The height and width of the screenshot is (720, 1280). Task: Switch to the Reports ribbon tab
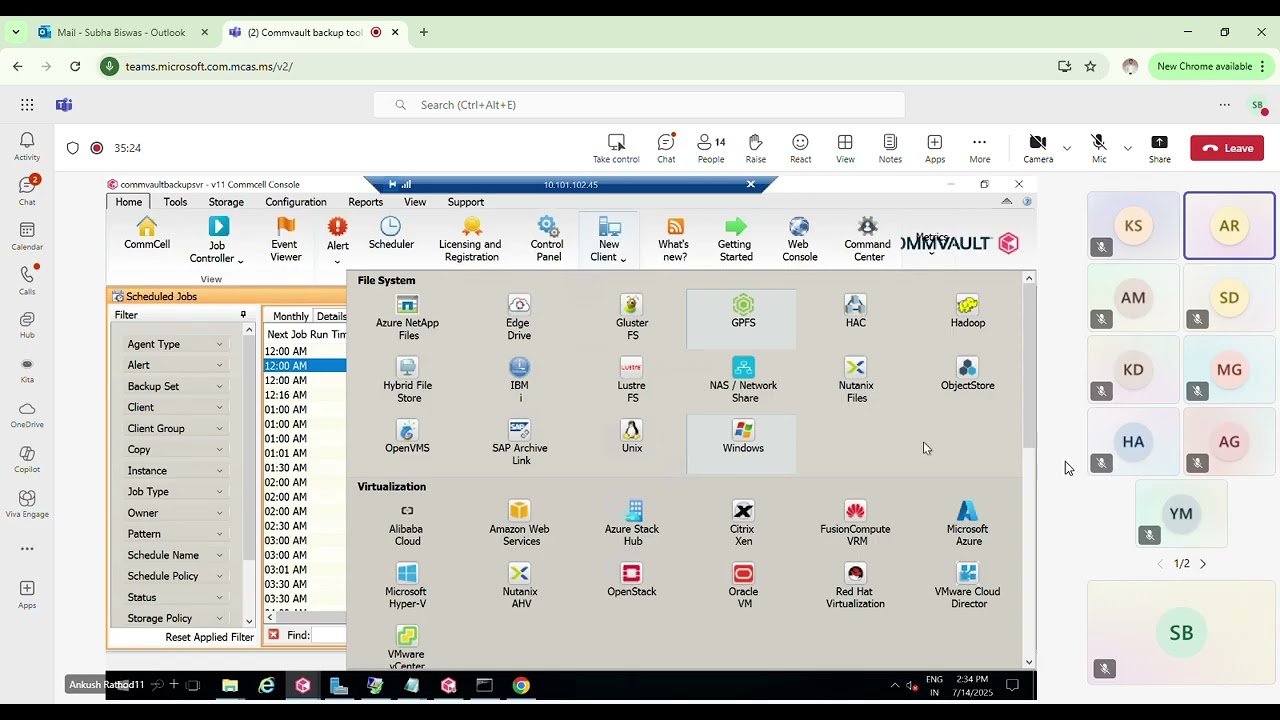[365, 202]
